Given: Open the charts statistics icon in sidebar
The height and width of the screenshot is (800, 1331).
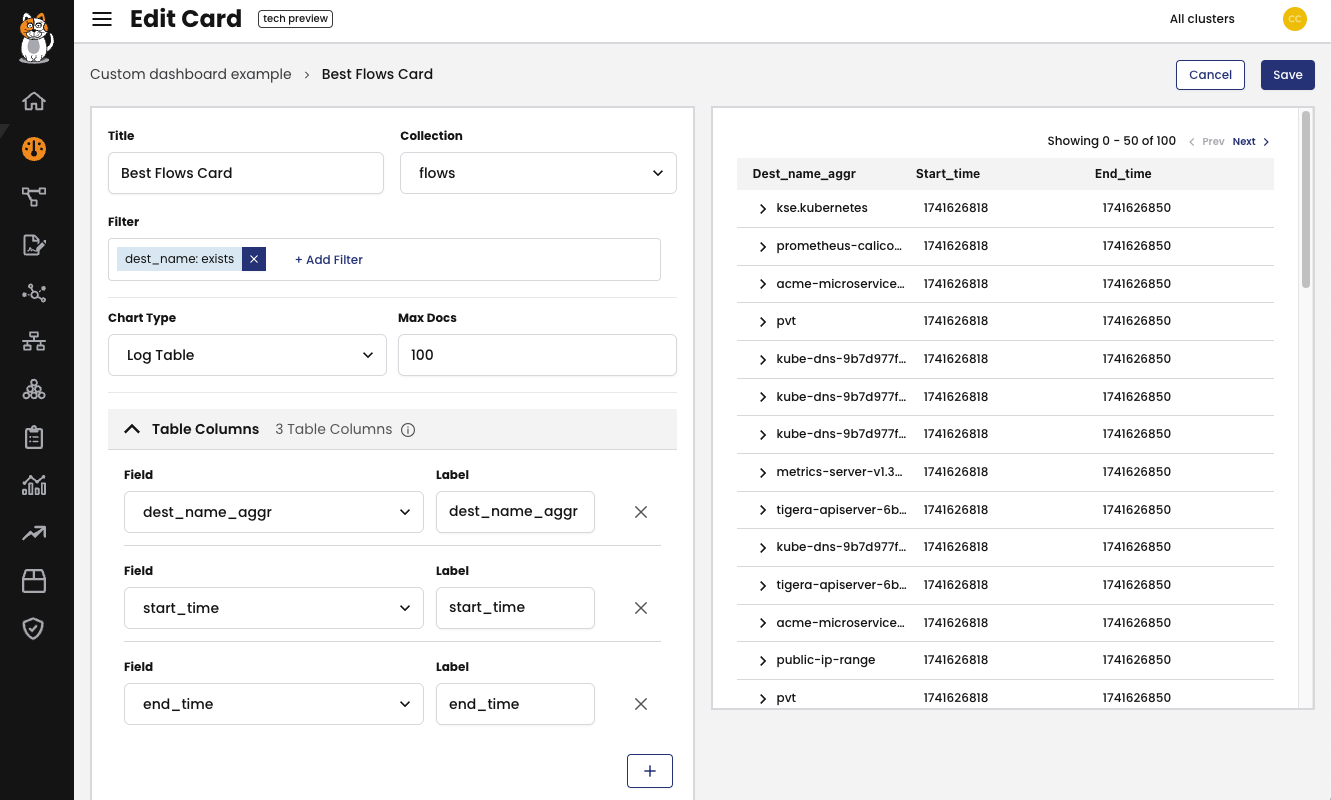Looking at the screenshot, I should [x=34, y=485].
